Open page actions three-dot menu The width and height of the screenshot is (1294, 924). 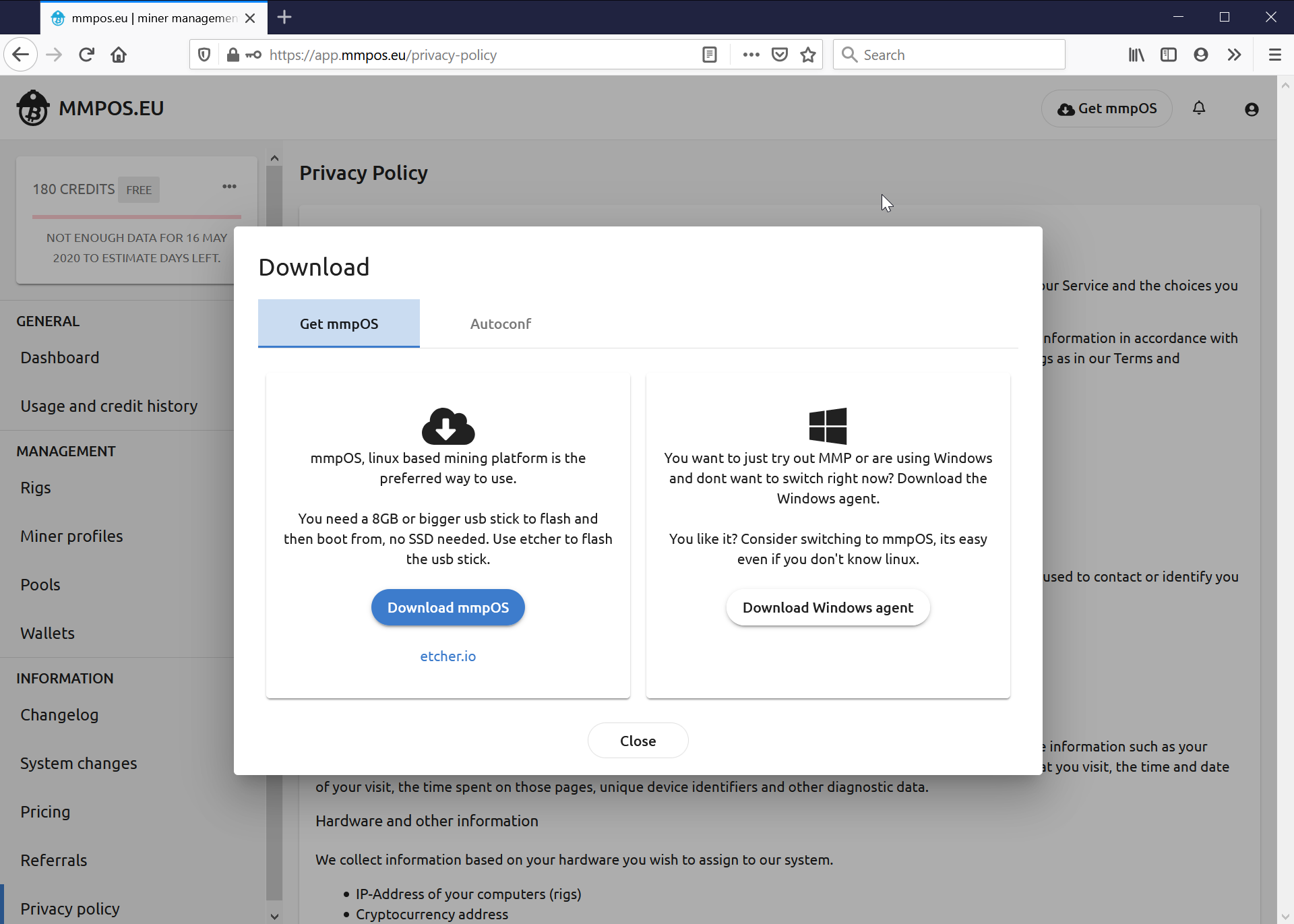click(x=751, y=55)
